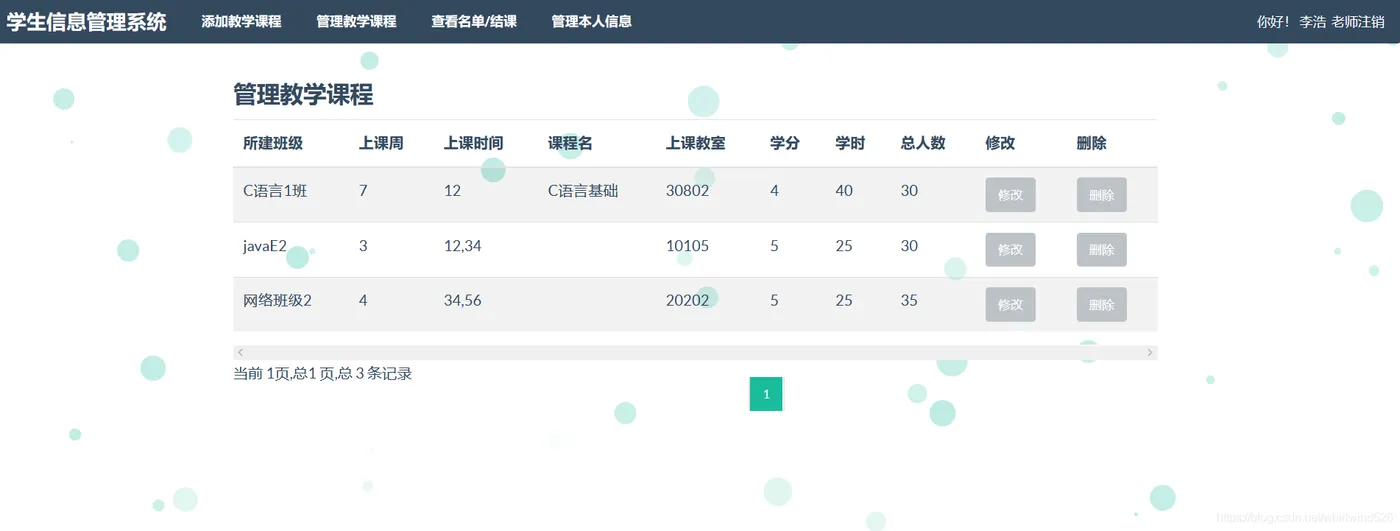Viewport: 1400px width, 531px height.
Task: Click the 学生信息管理系统 brand title
Action: pos(87,21)
